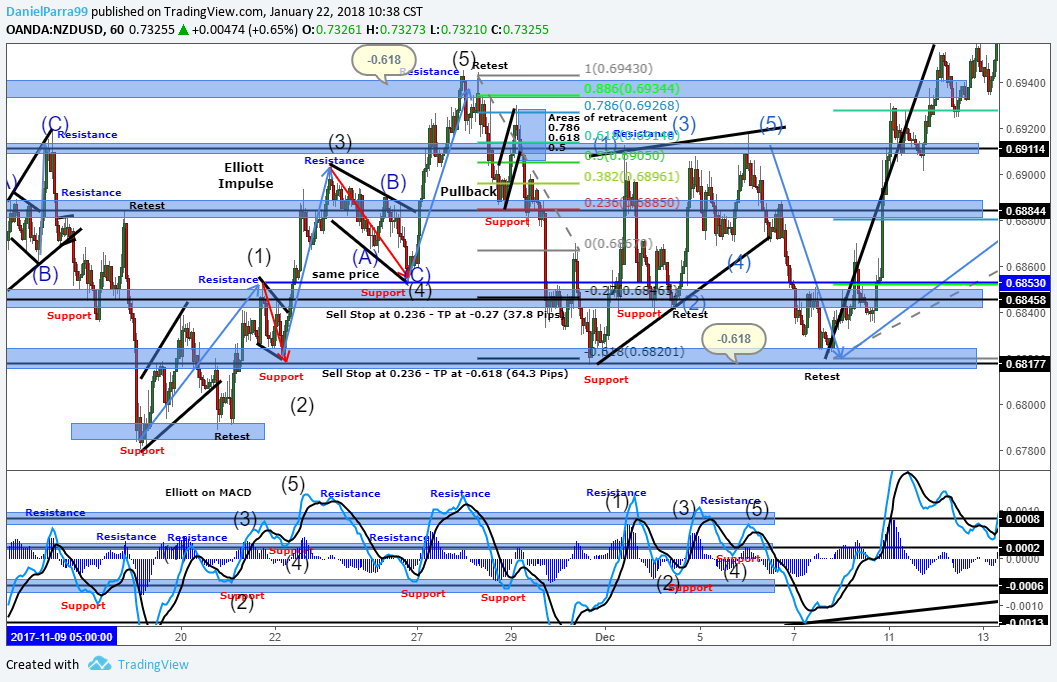The image size is (1057, 682).
Task: Click the 0.69400 price scale tick
Action: (1026, 84)
